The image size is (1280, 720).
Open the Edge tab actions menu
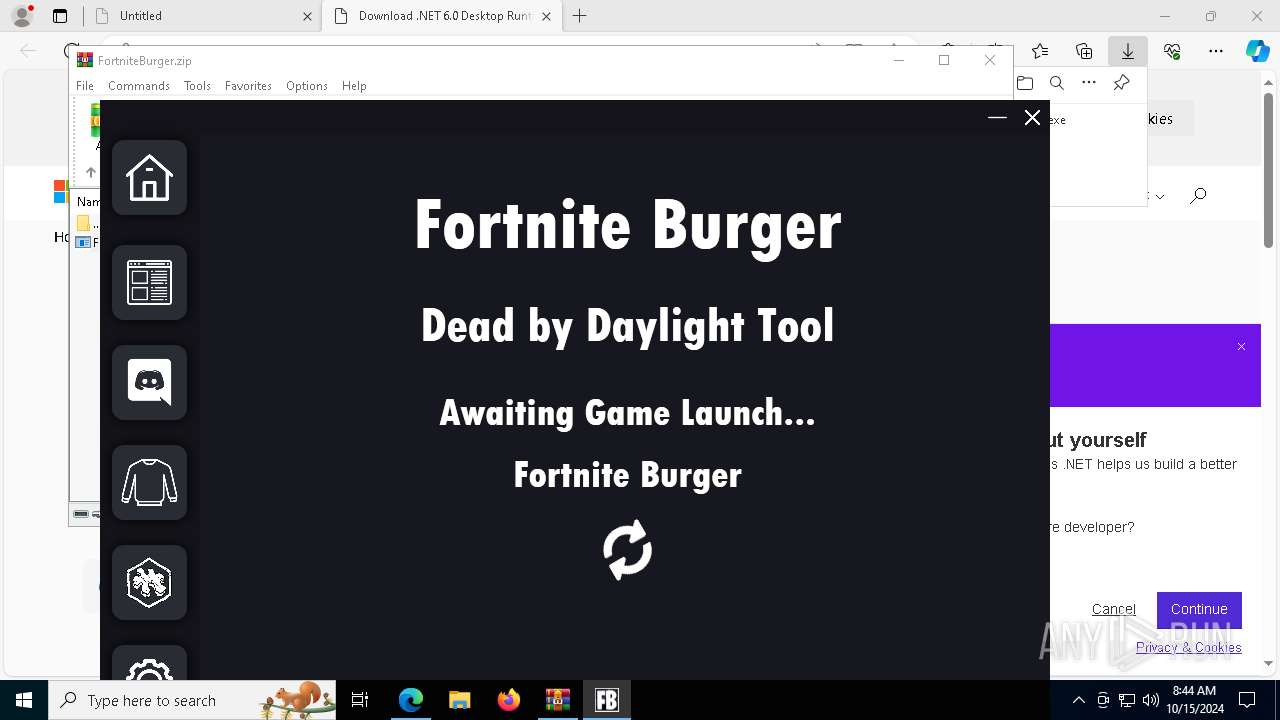60,16
